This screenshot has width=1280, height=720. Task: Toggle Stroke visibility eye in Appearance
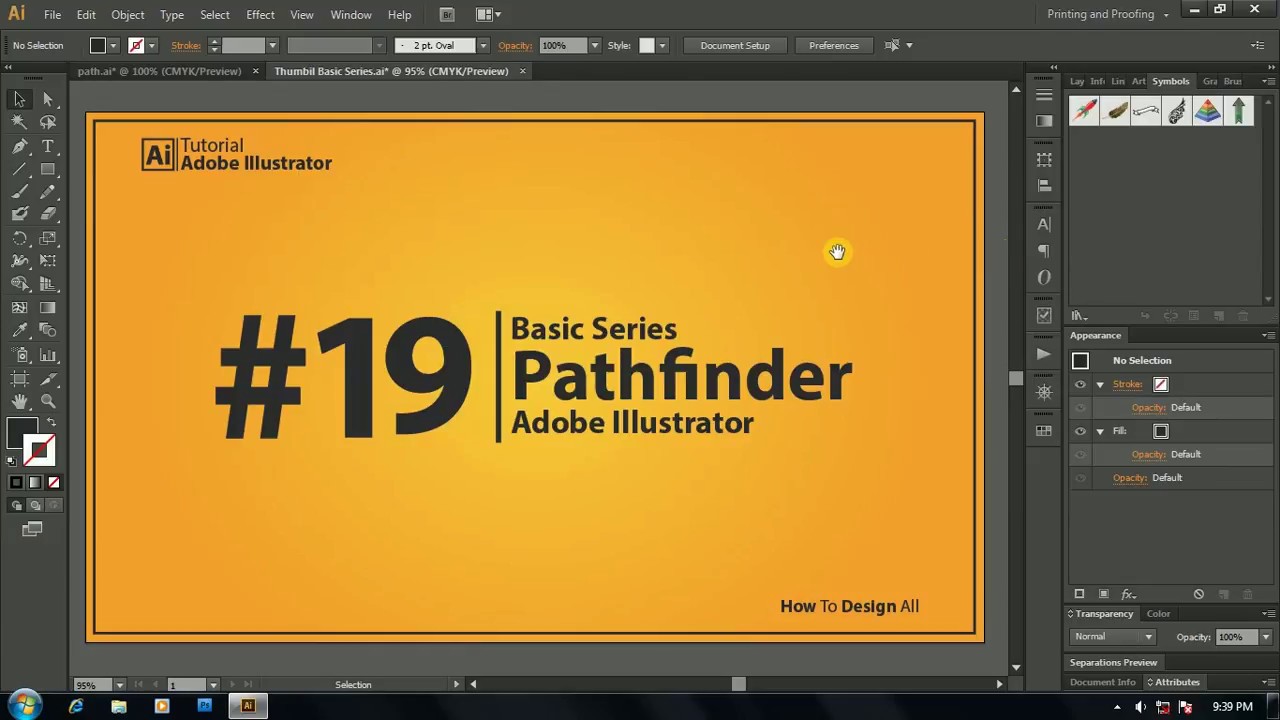click(1080, 384)
